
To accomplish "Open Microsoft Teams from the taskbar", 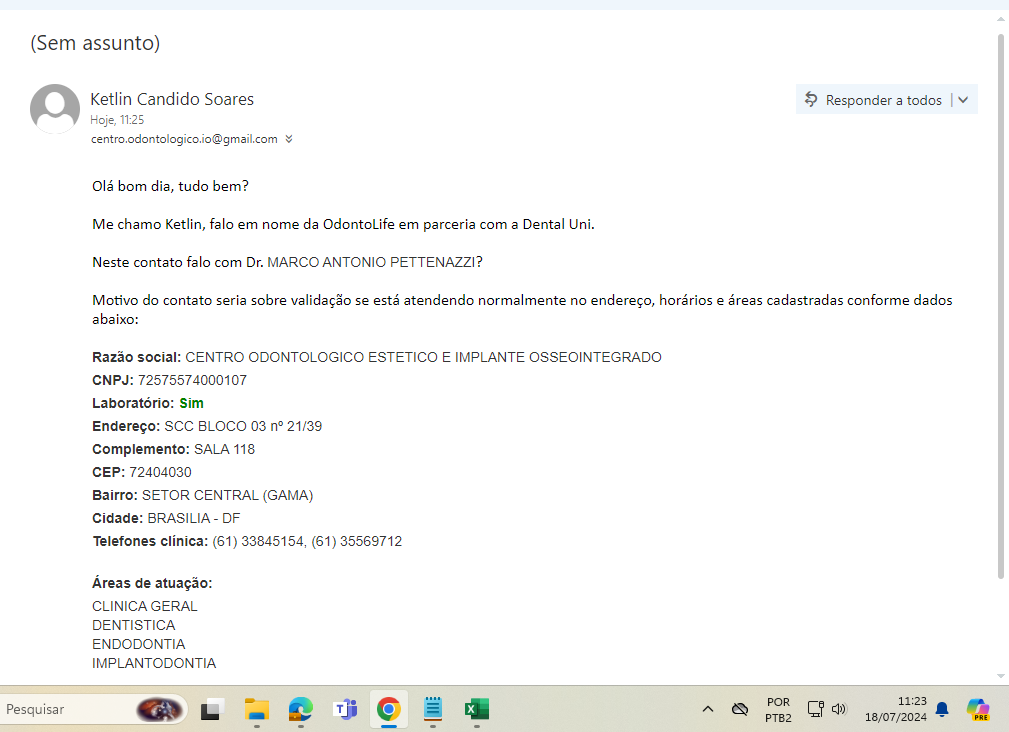I will (345, 709).
